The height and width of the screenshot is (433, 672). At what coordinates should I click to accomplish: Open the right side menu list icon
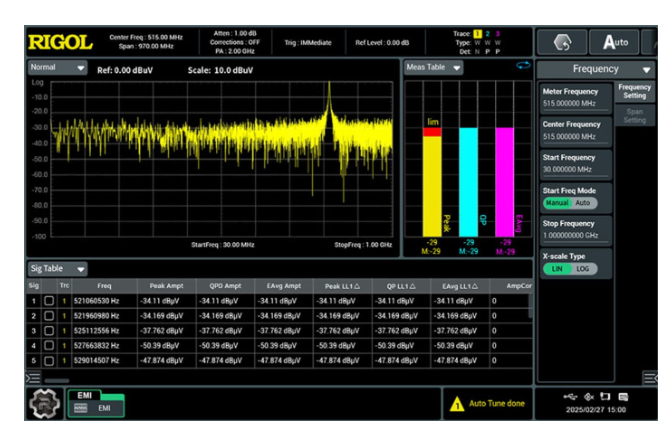click(650, 378)
